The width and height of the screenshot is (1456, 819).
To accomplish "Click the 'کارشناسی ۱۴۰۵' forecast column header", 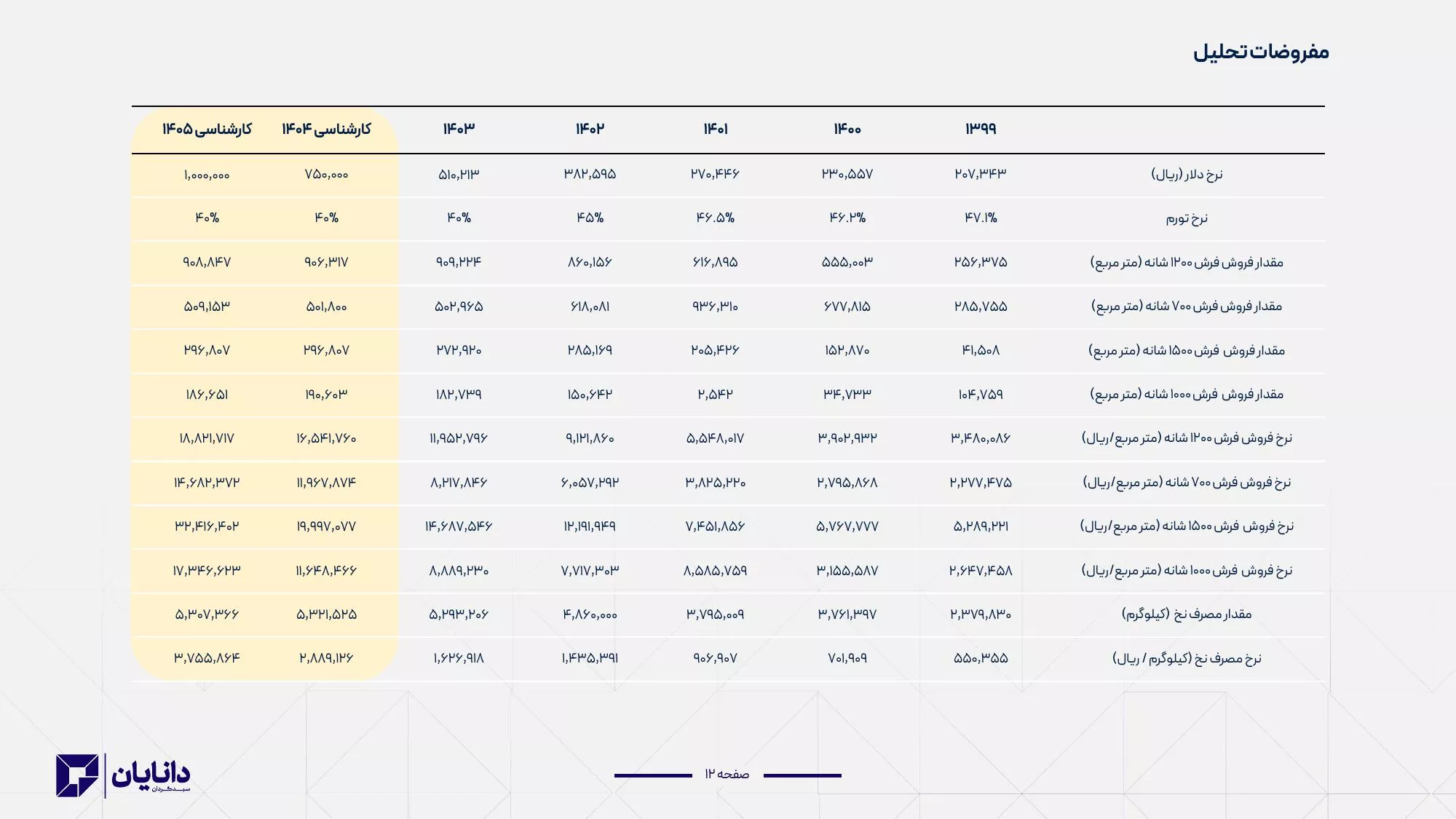I will (207, 130).
